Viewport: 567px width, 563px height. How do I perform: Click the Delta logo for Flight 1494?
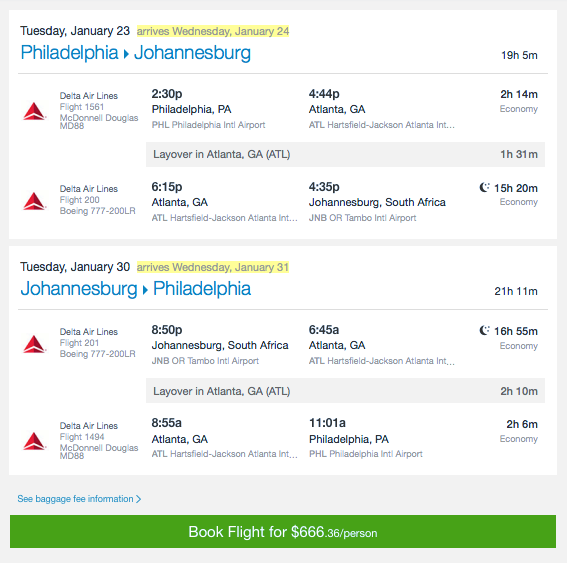tap(34, 441)
